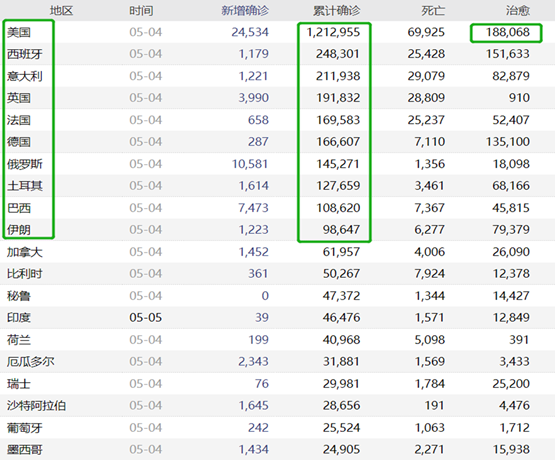The image size is (555, 460).
Task: Sort by the 死亡 column header
Action: tap(433, 11)
